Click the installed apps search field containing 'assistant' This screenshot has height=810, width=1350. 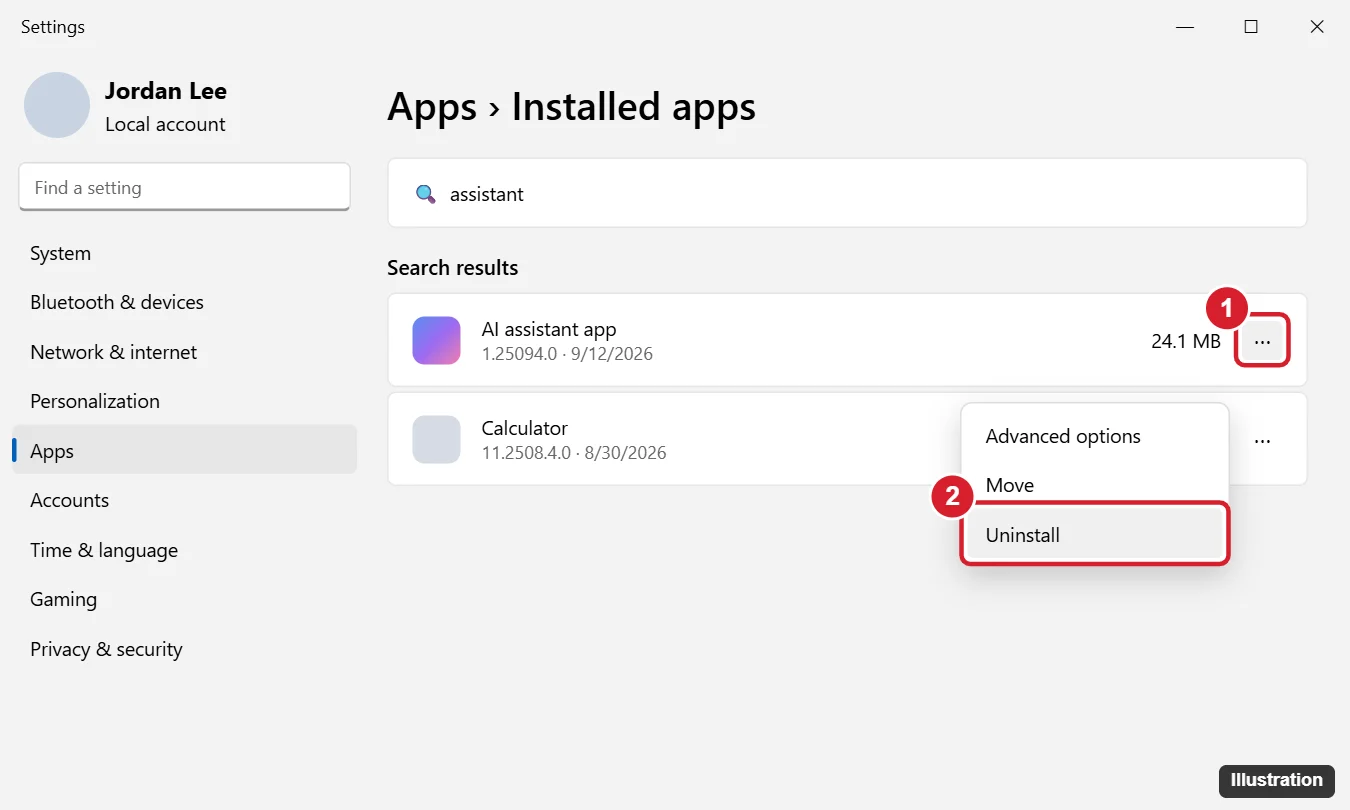point(847,193)
